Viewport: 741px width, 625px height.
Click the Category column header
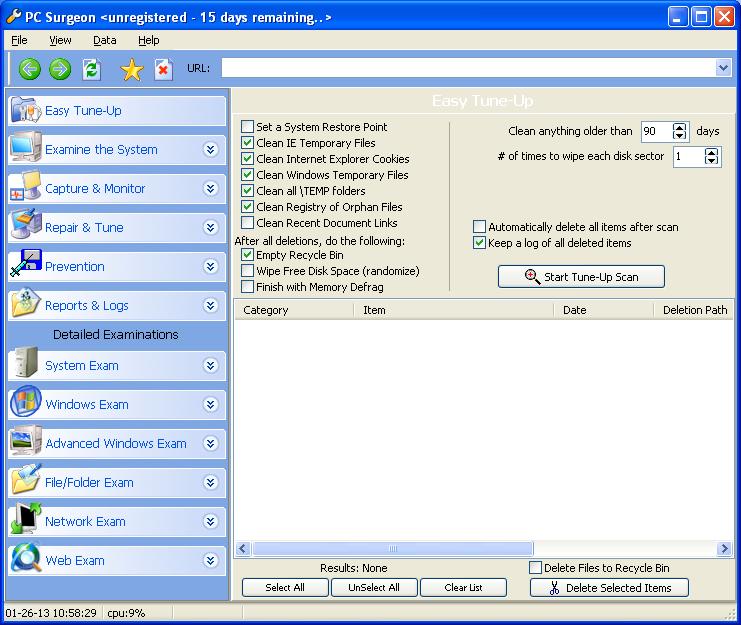(294, 310)
